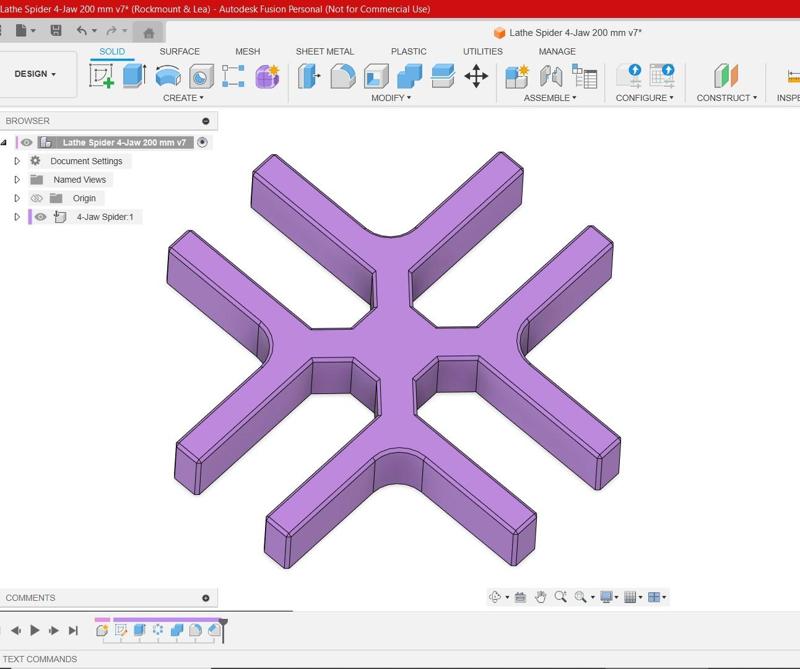This screenshot has width=800, height=669.
Task: Expand Document Settings in the browser
Action: pyautogui.click(x=17, y=161)
